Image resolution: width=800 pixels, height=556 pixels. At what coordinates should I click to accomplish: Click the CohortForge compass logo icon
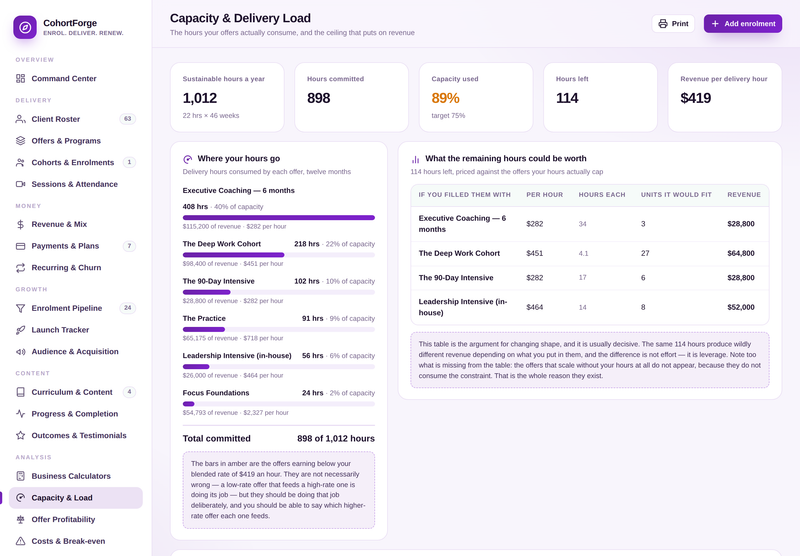tap(25, 28)
